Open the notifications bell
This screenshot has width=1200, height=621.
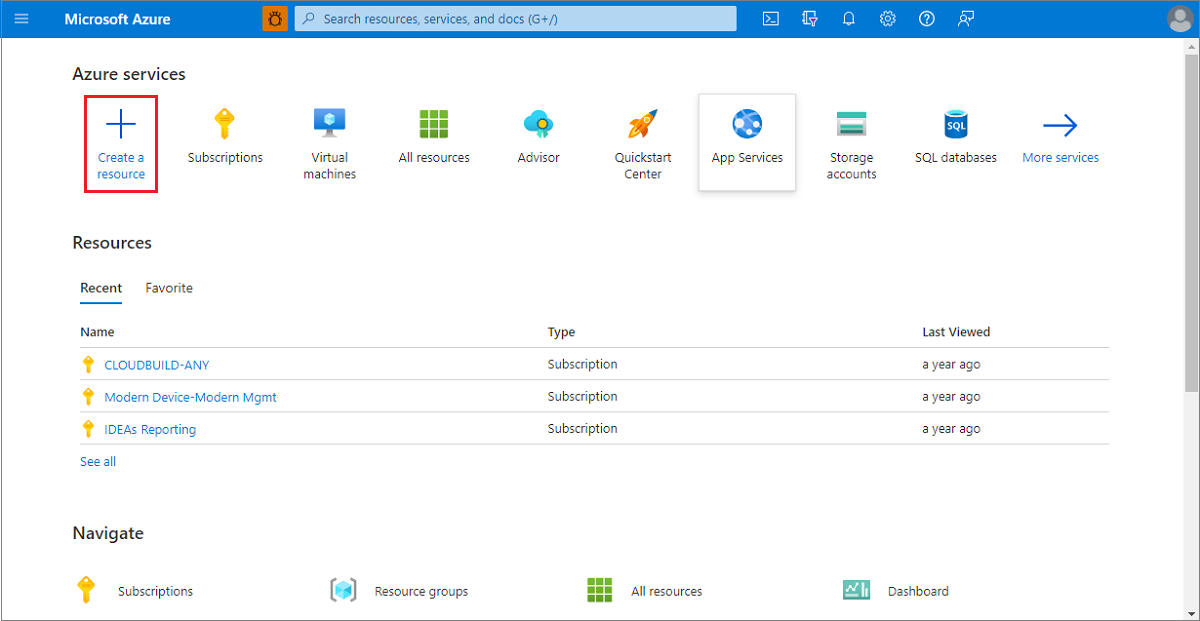tap(848, 18)
